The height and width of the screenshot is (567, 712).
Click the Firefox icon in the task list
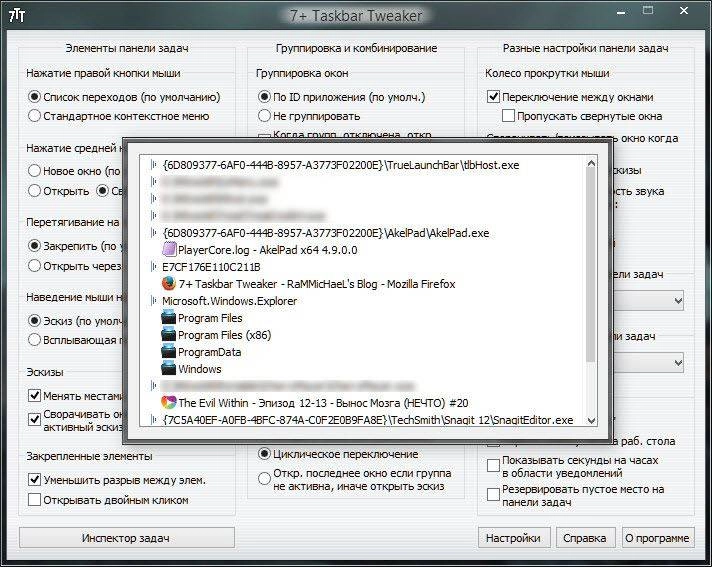click(168, 284)
